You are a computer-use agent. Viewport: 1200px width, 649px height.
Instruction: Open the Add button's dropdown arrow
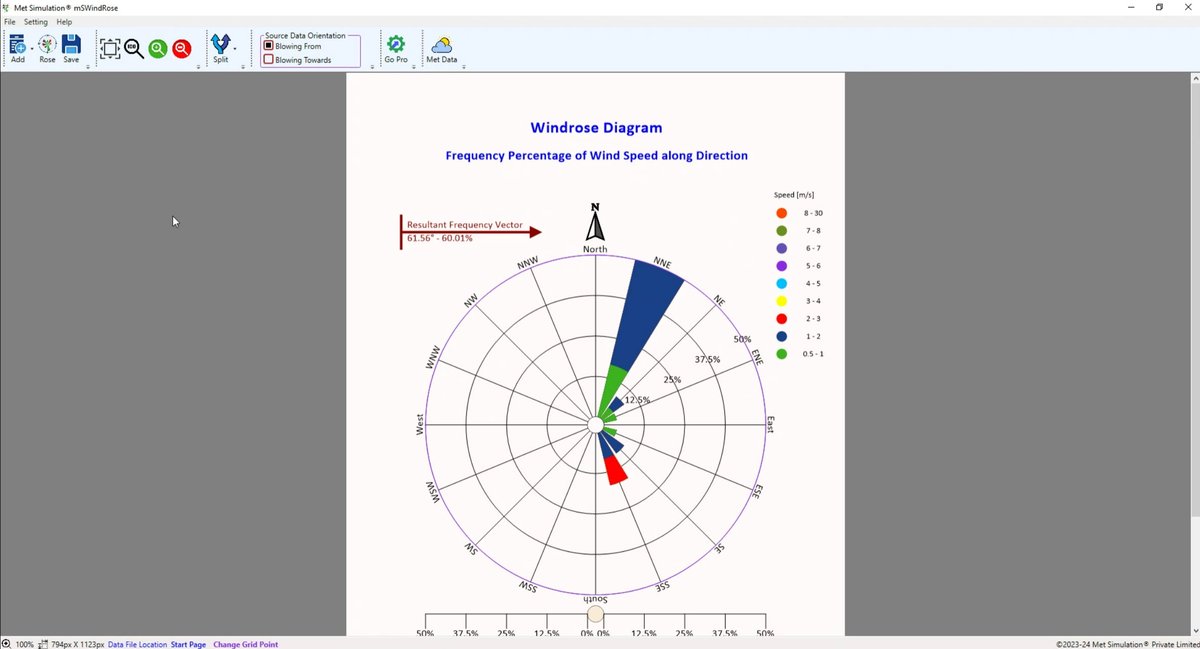pos(33,48)
